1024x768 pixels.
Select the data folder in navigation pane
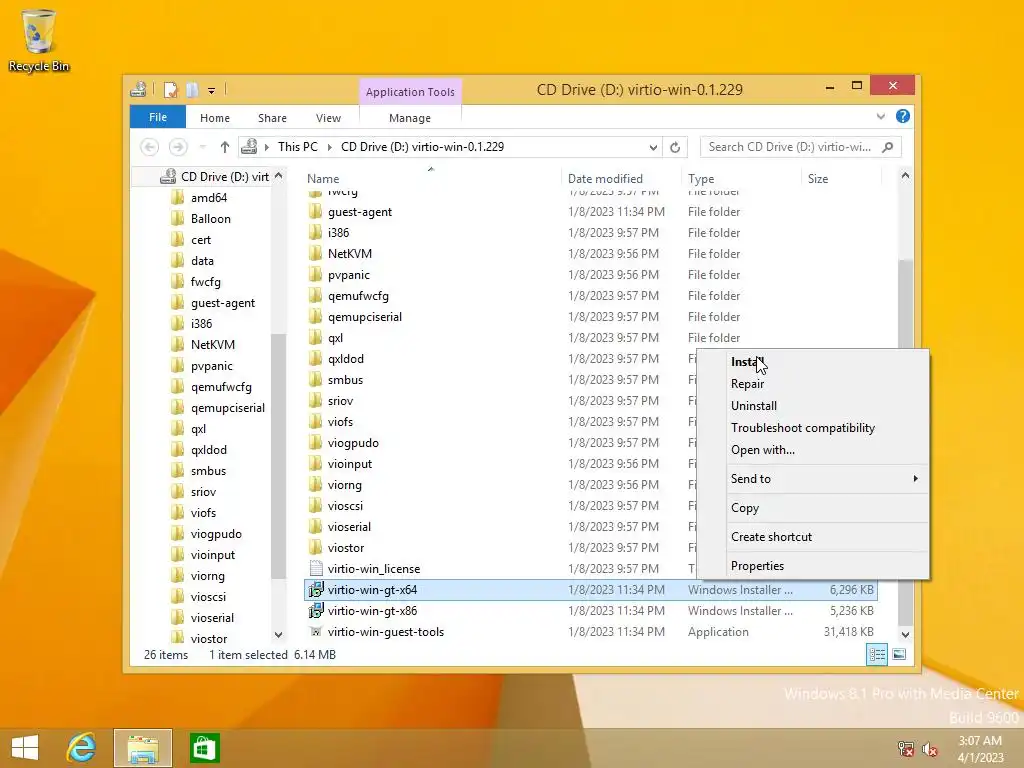(x=202, y=261)
